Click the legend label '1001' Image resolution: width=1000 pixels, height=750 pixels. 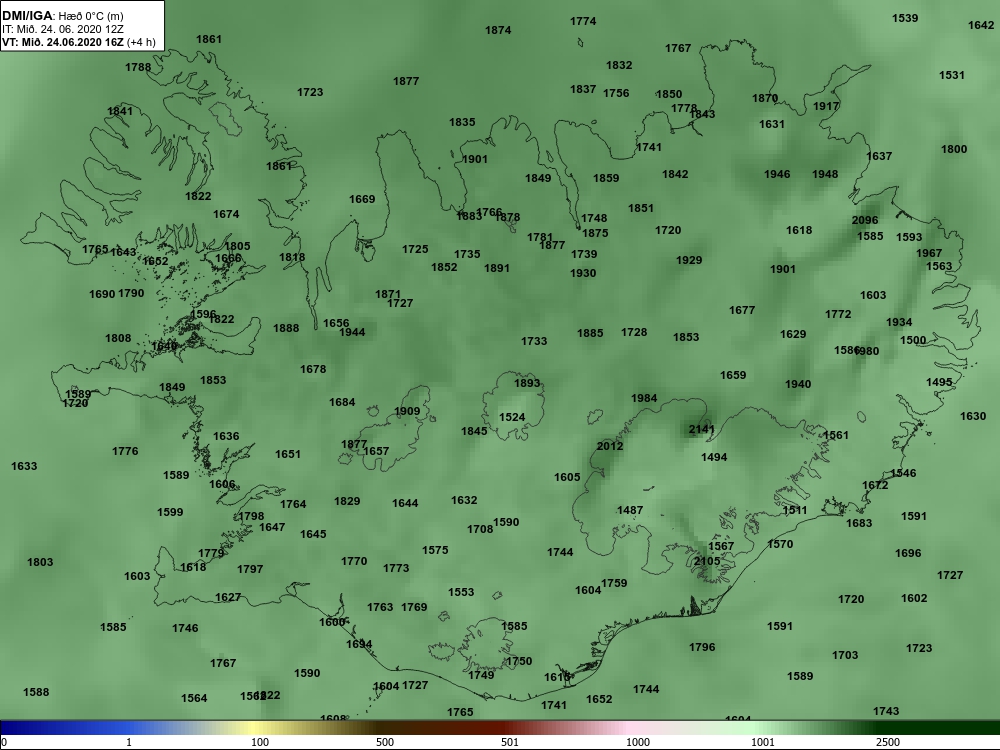[763, 742]
